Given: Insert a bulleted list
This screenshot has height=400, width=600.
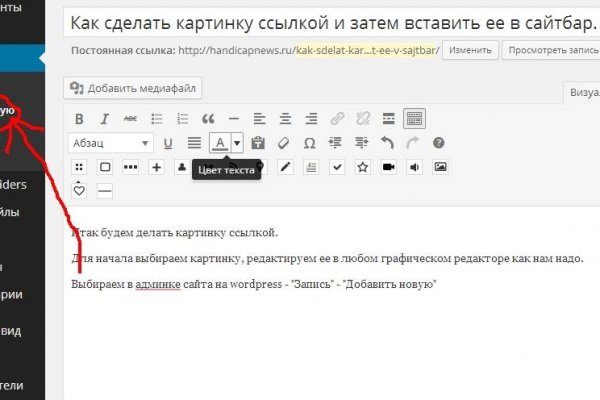Looking at the screenshot, I should (x=155, y=119).
